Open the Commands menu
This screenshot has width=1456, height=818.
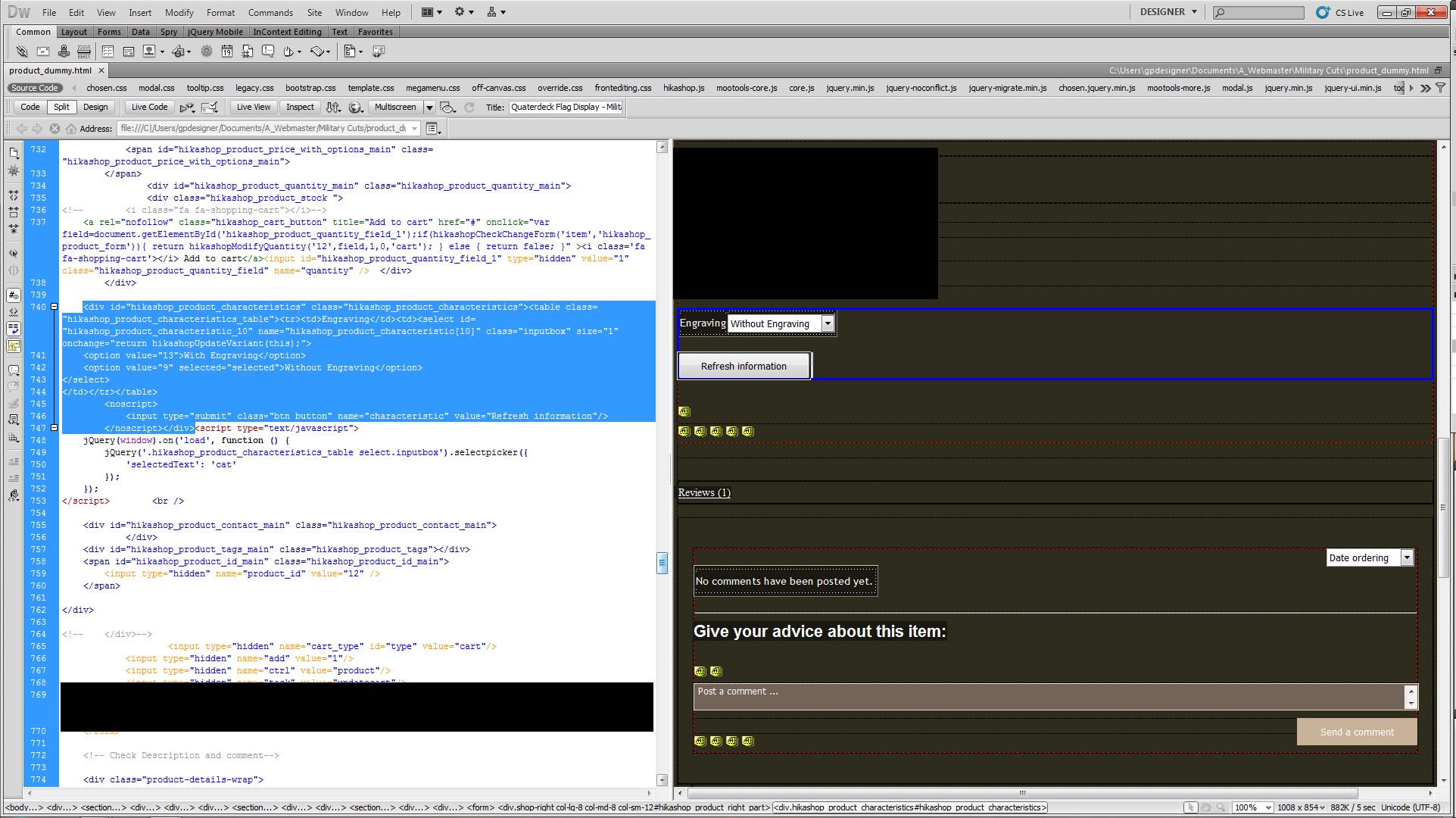point(270,13)
